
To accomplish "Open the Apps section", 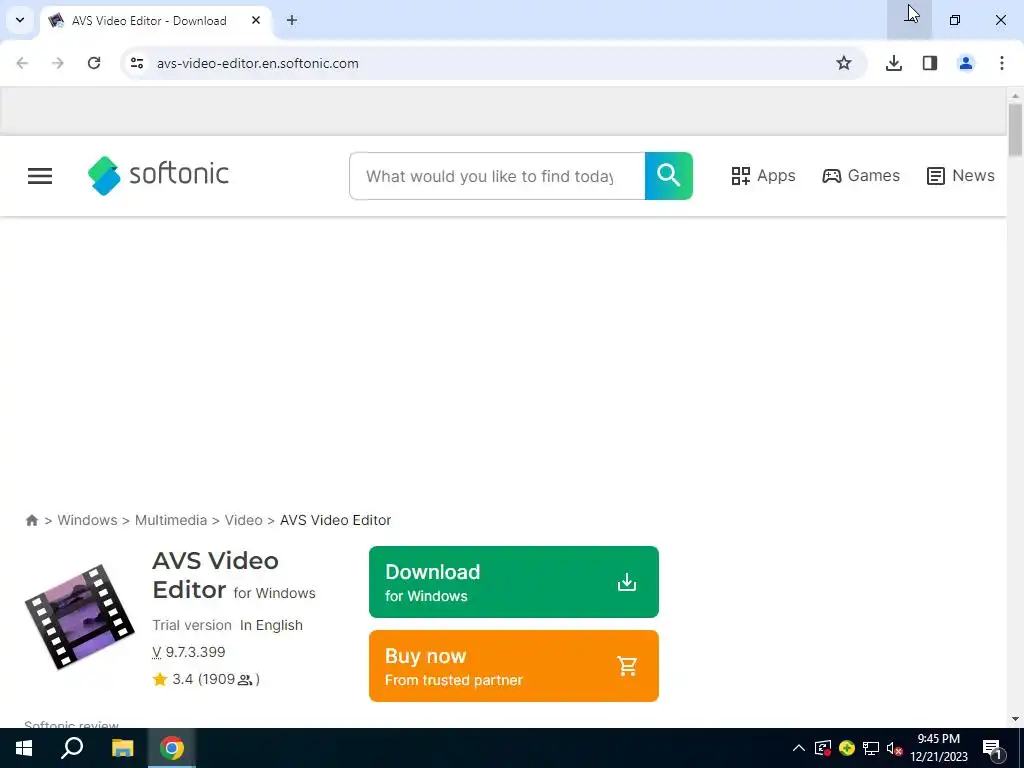I will pos(763,176).
